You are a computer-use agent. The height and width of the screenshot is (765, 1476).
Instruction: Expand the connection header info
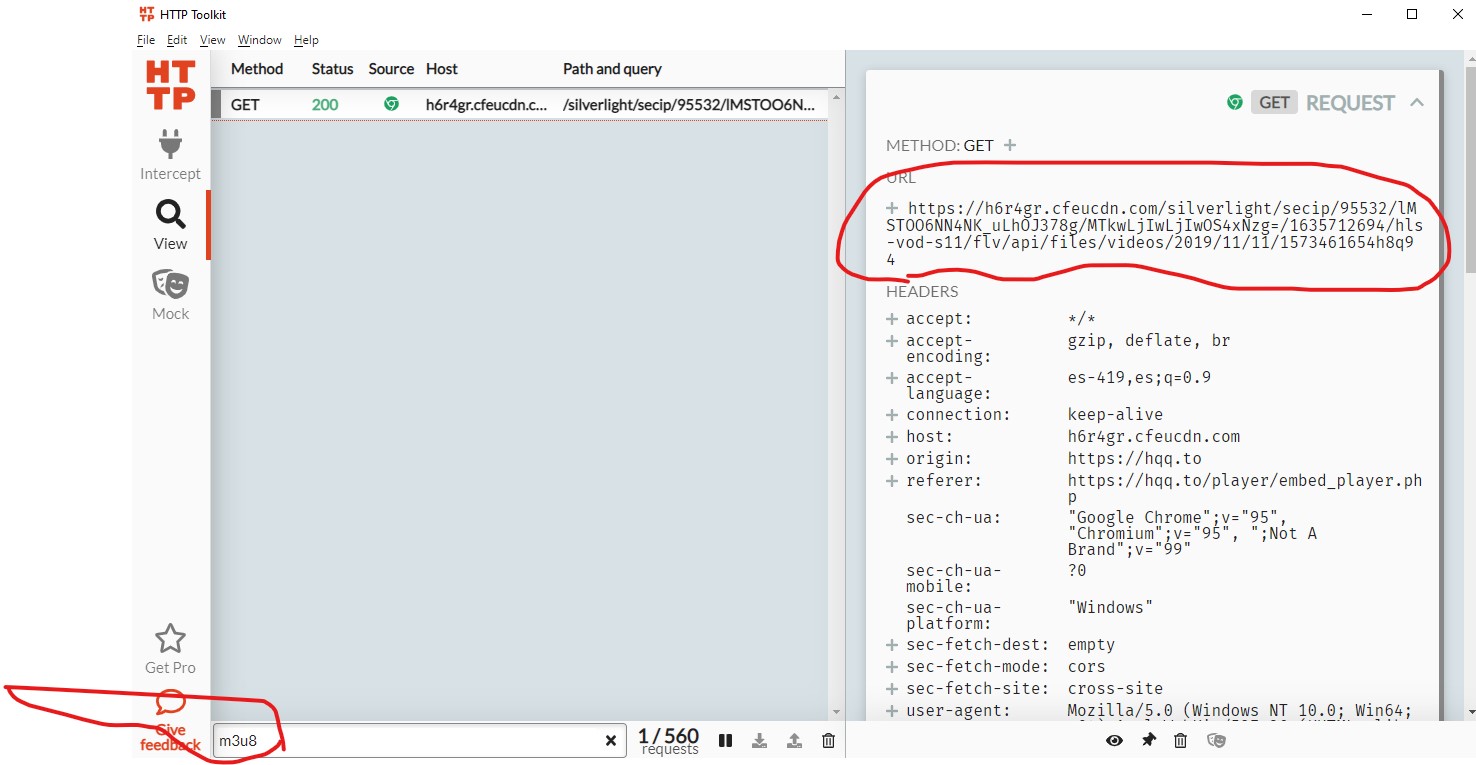892,415
